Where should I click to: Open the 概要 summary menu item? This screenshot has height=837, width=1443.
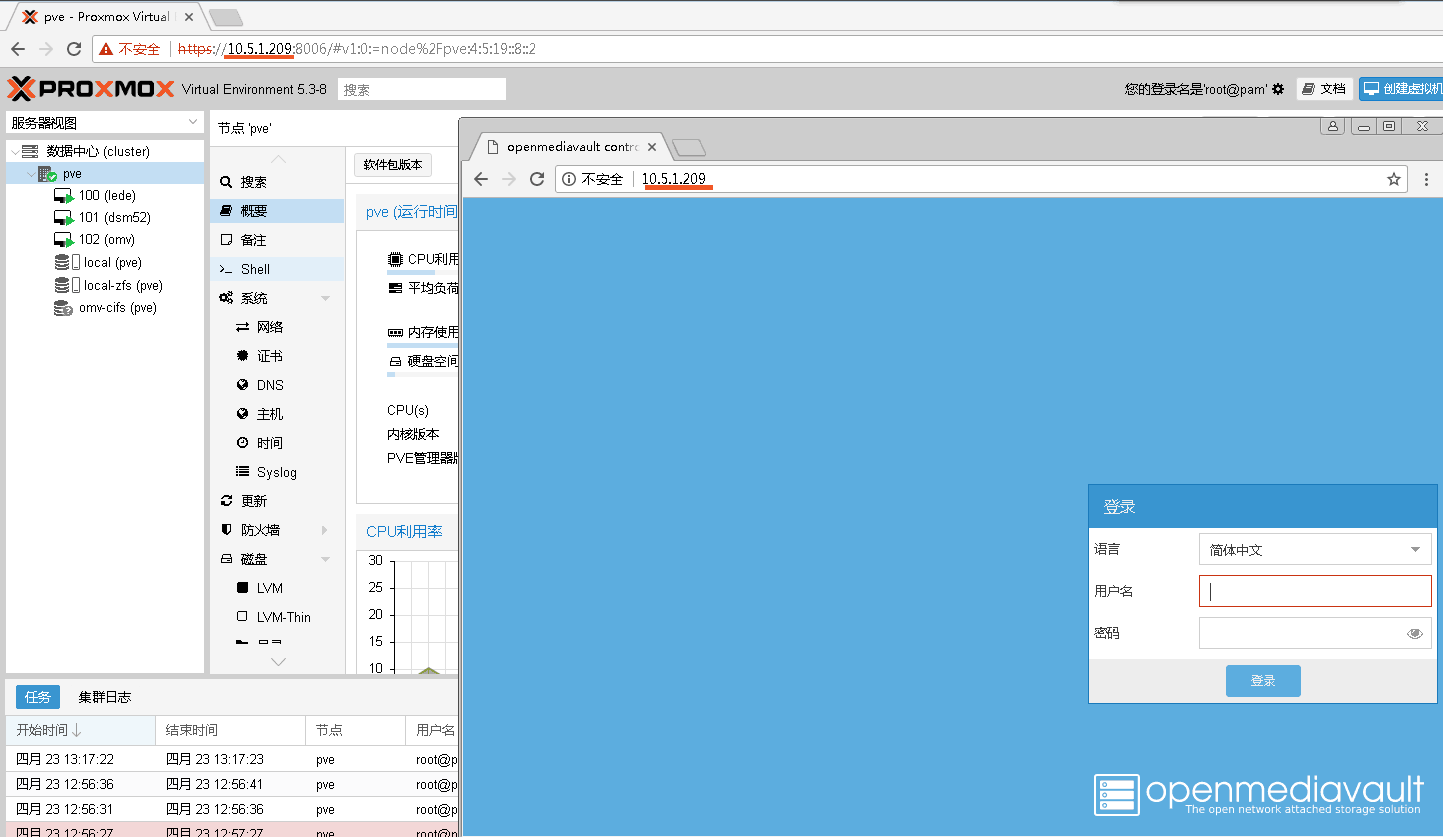coord(277,211)
